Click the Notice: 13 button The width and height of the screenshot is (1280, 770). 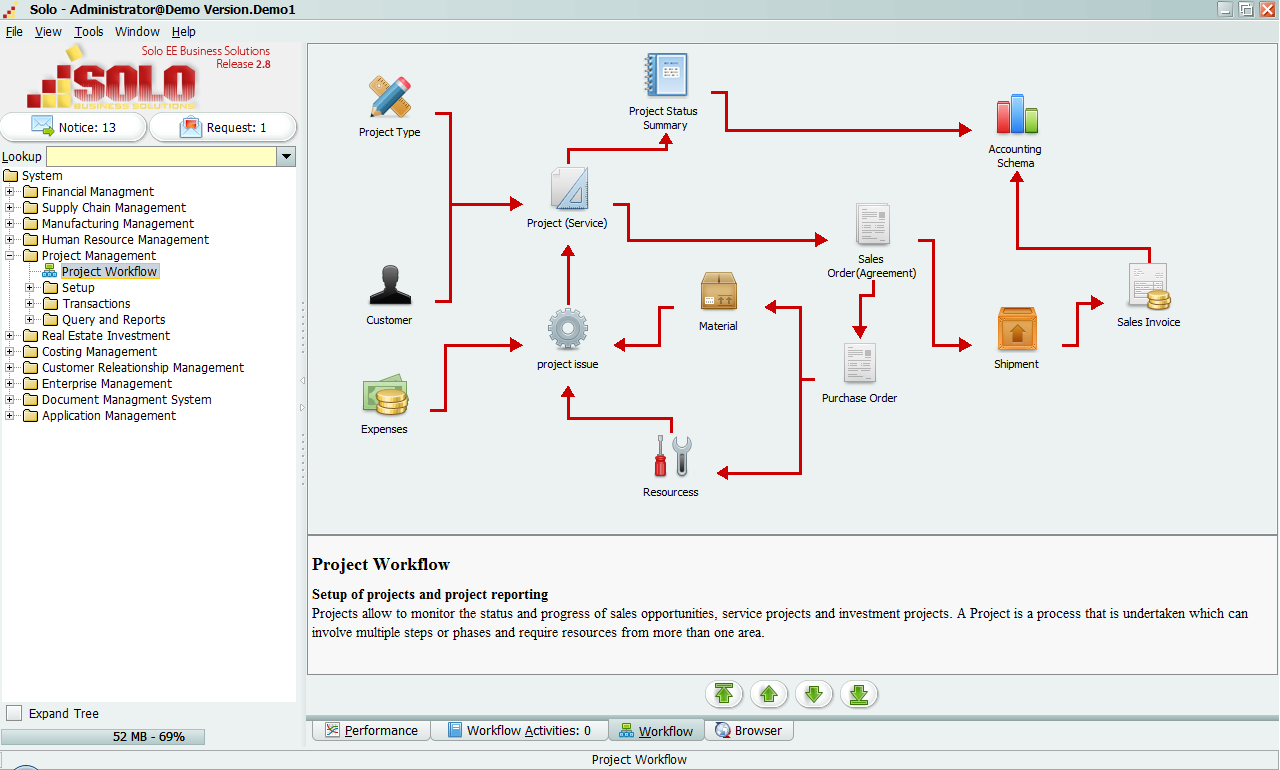tap(74, 127)
